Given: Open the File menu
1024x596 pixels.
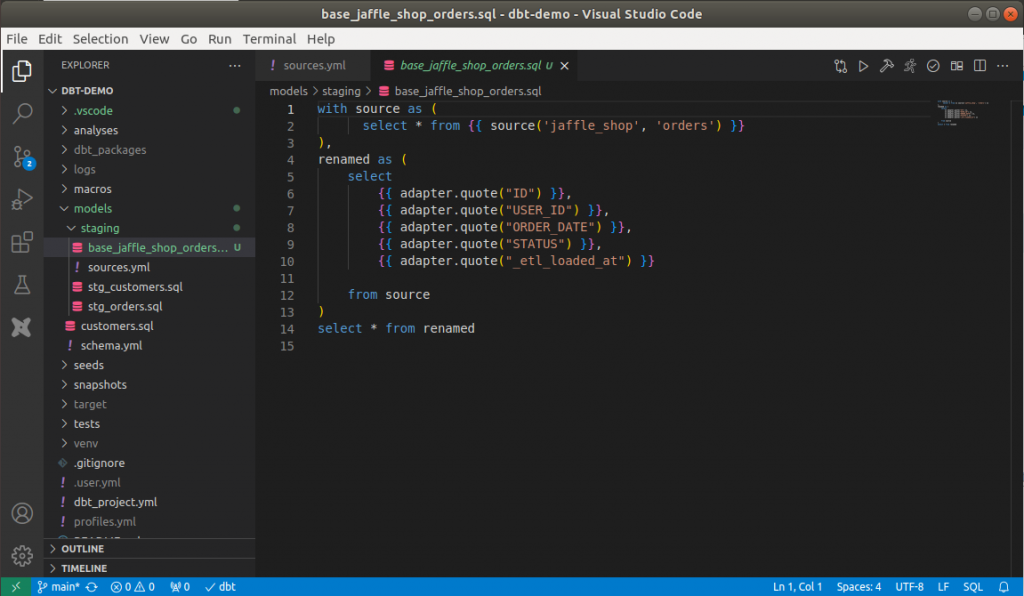Looking at the screenshot, I should [17, 39].
